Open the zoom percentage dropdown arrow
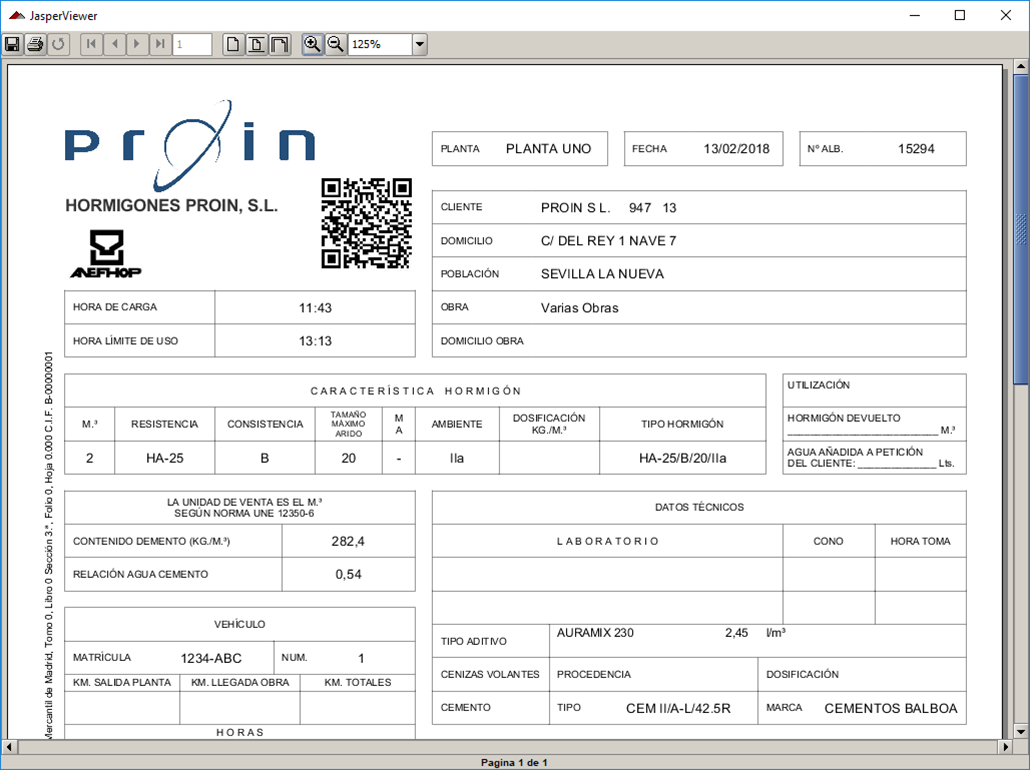The image size is (1030, 770). pyautogui.click(x=420, y=44)
